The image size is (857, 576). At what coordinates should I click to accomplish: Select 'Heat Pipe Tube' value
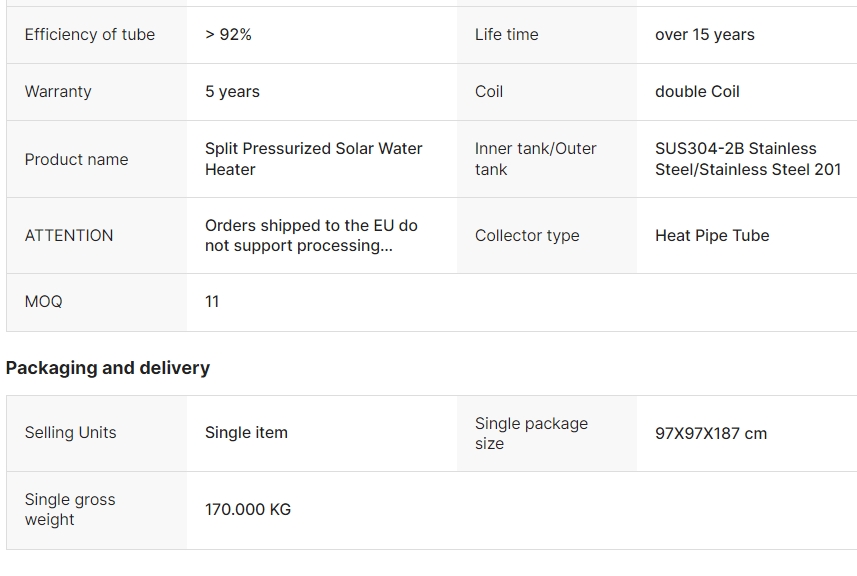[712, 236]
